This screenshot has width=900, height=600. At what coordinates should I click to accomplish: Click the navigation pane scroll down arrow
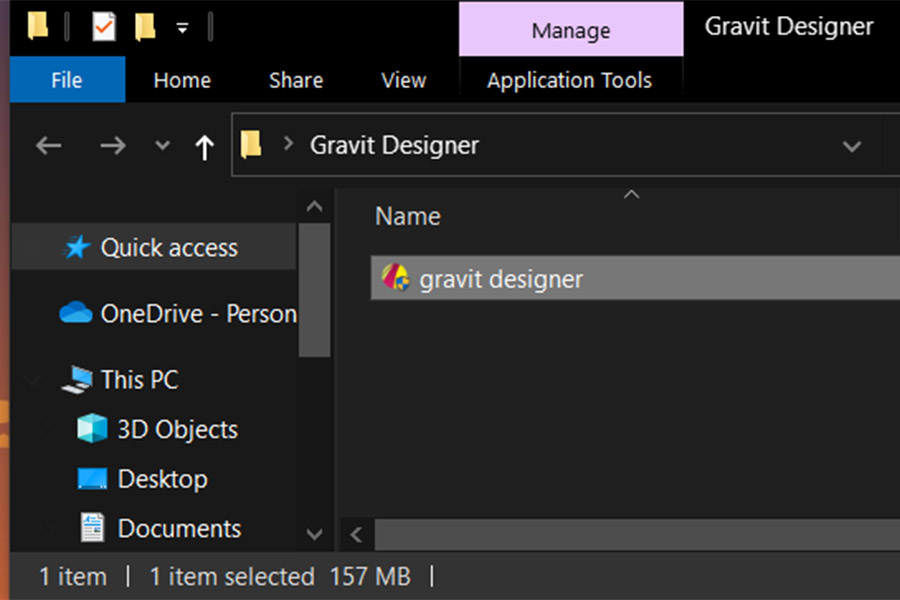[314, 535]
